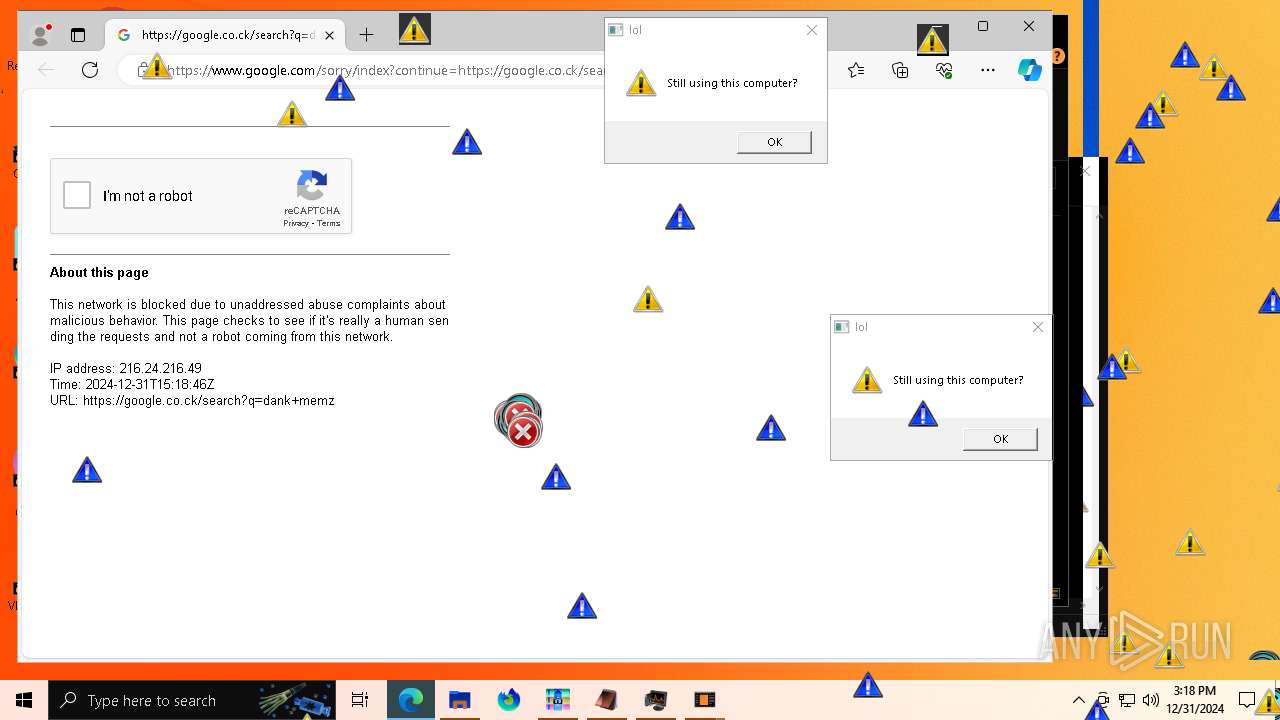Show hidden system tray icons
Image resolution: width=1280 pixels, height=720 pixels.
[x=1078, y=700]
